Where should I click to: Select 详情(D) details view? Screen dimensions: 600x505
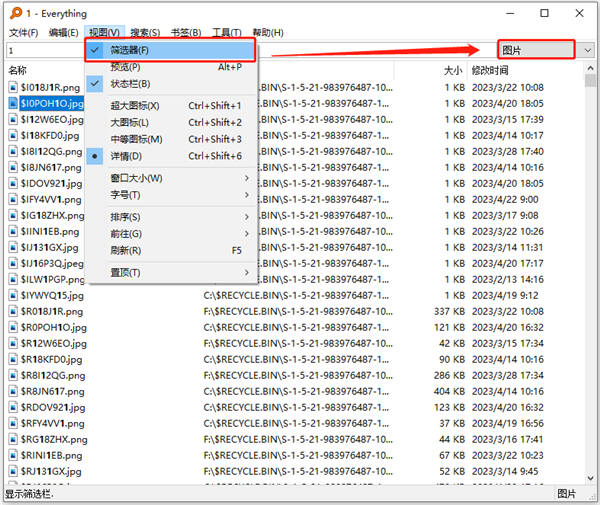(170, 156)
